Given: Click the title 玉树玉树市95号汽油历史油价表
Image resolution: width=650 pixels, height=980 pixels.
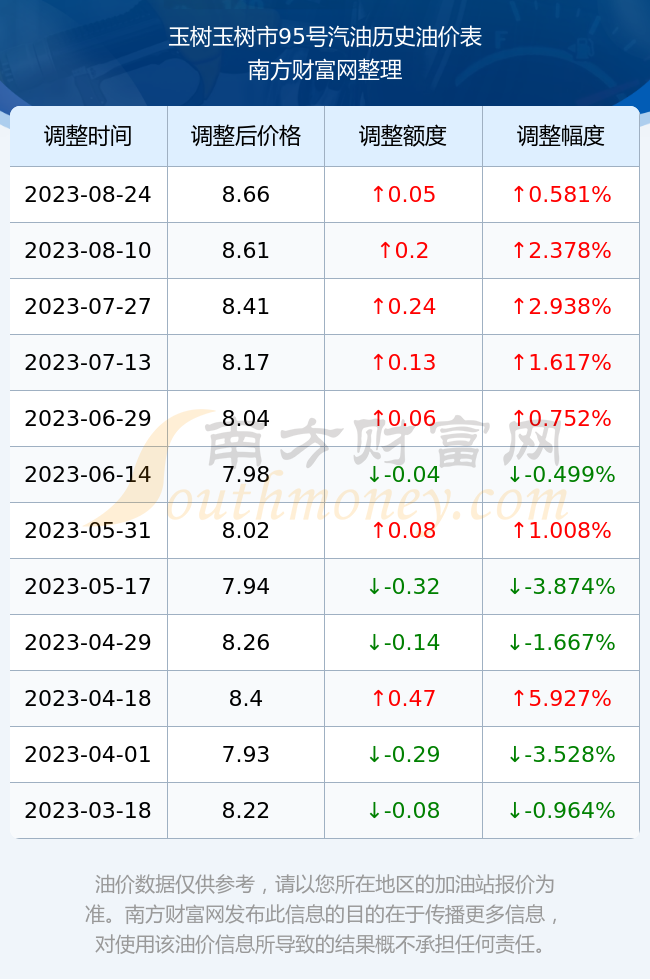Looking at the screenshot, I should pos(325,38).
